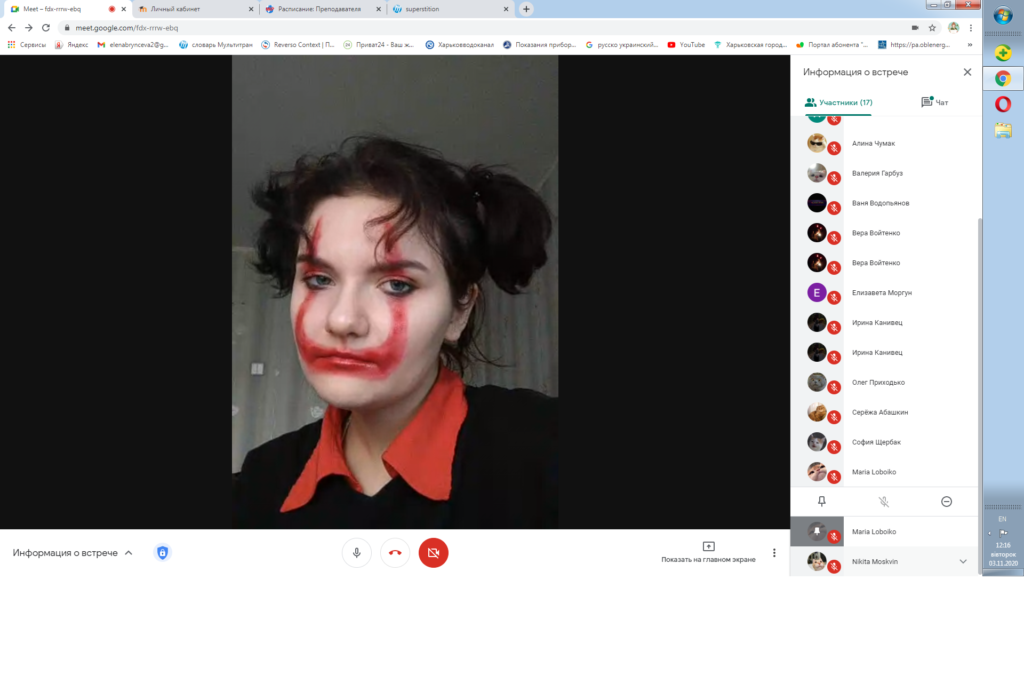
Task: Reload the page with the refresh icon
Action: [46, 27]
